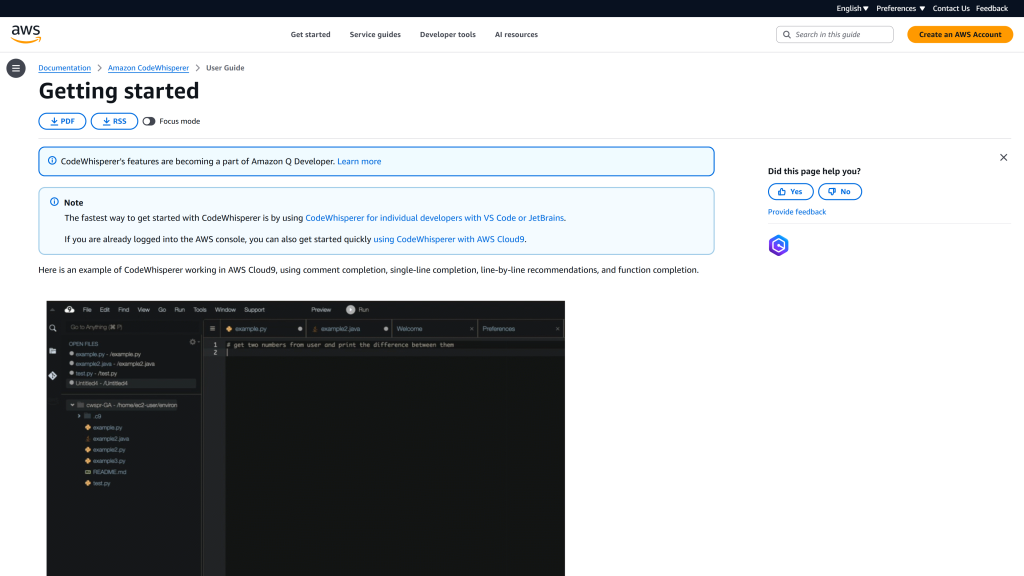Click the Amazon Q assistant hexagon icon
The height and width of the screenshot is (576, 1024).
[x=778, y=246]
